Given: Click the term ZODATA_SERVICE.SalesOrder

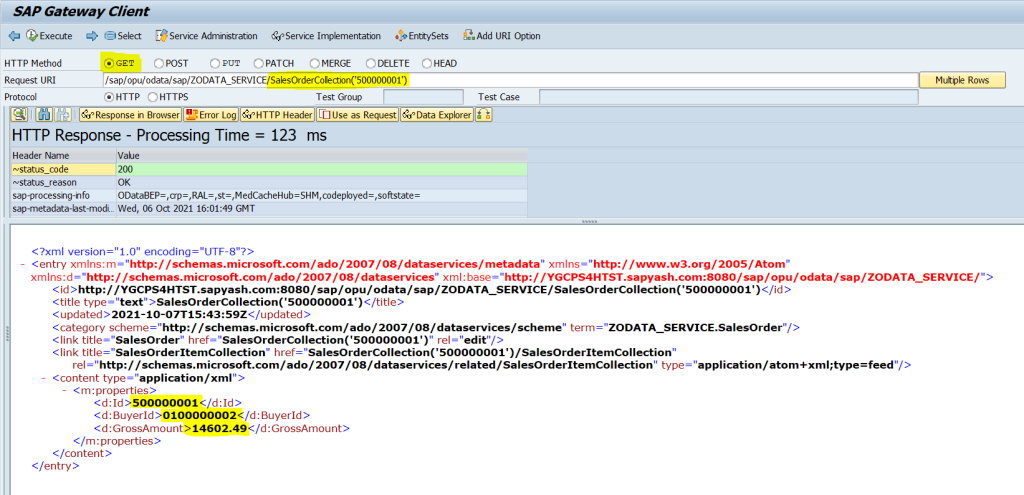Looking at the screenshot, I should click(696, 328).
